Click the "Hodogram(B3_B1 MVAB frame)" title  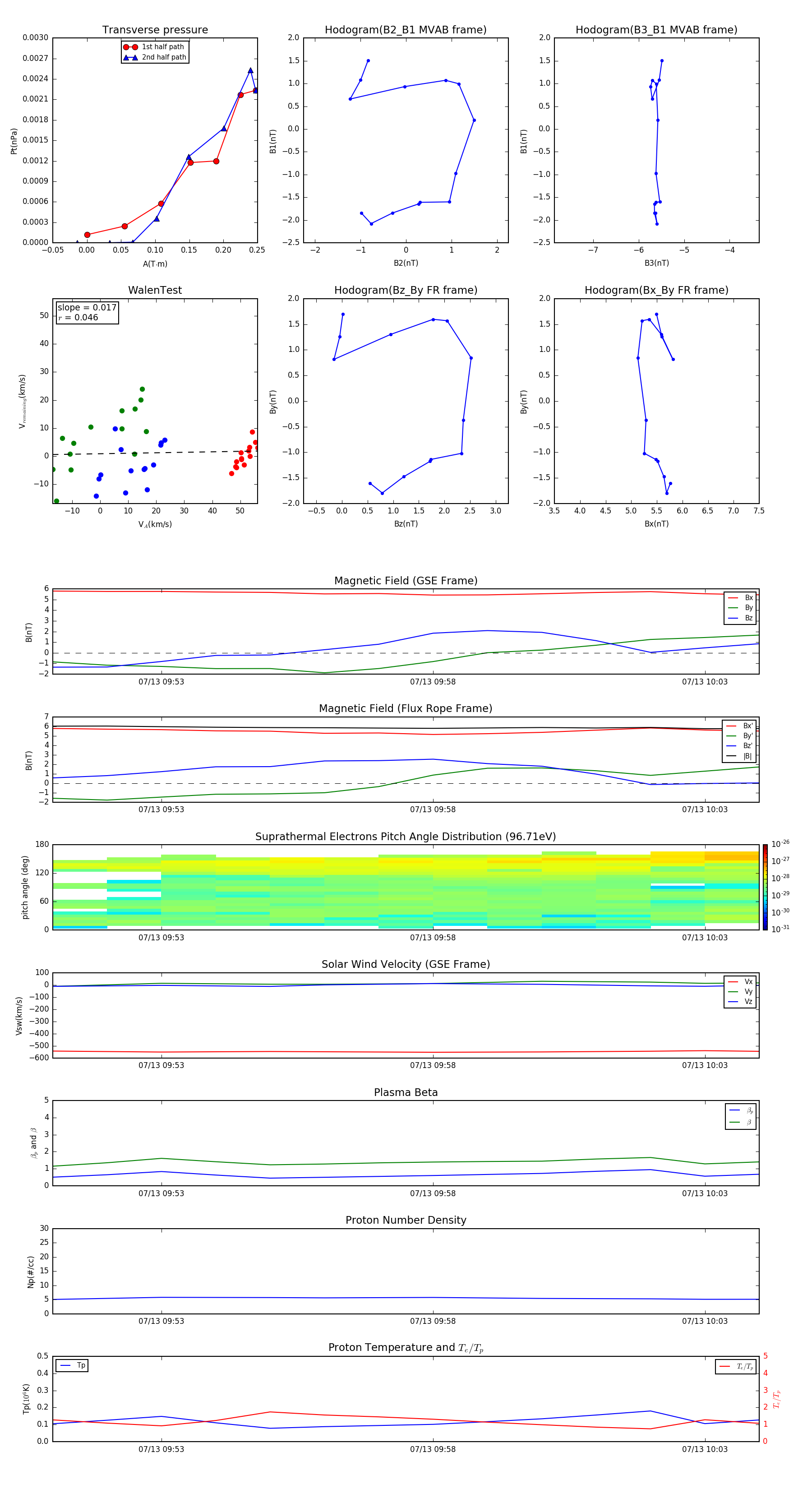click(656, 30)
